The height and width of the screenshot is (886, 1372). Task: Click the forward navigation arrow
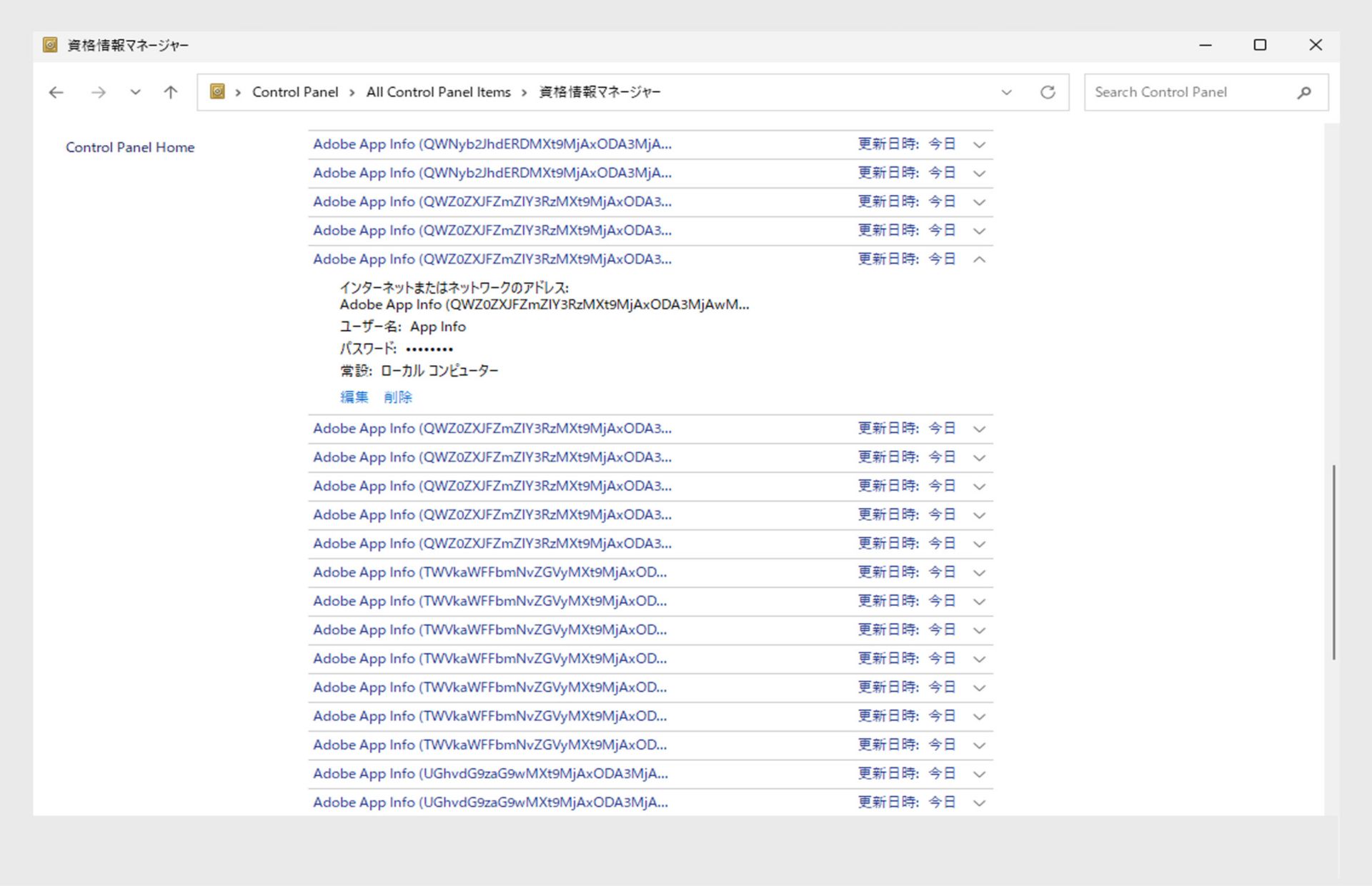point(99,92)
